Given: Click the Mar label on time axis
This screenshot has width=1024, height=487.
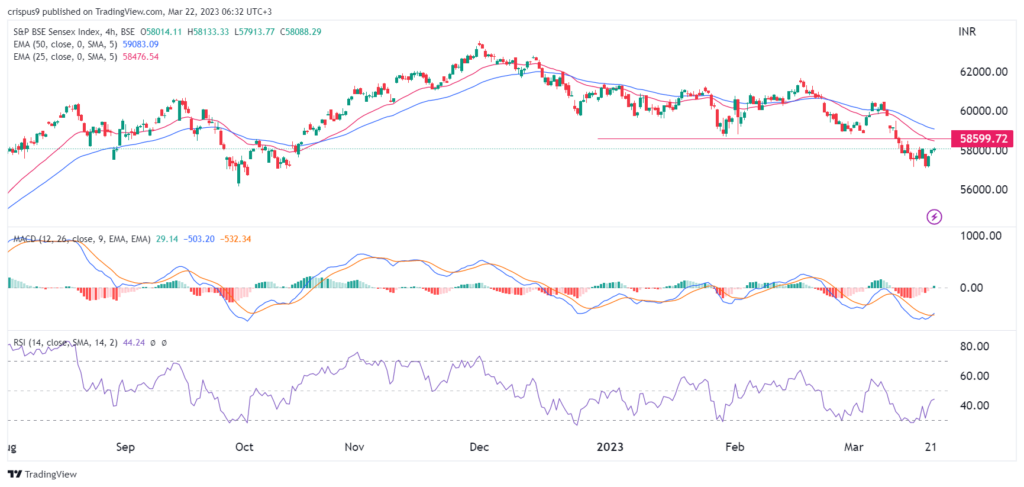Looking at the screenshot, I should pos(852,447).
